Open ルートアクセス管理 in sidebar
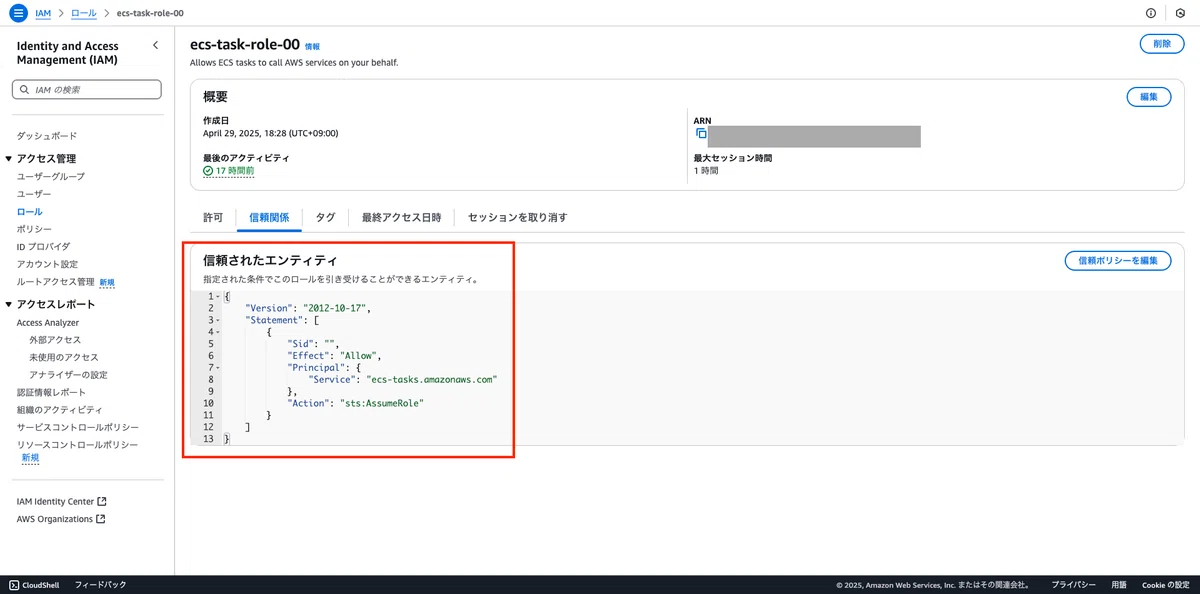The image size is (1200, 594). tap(56, 282)
